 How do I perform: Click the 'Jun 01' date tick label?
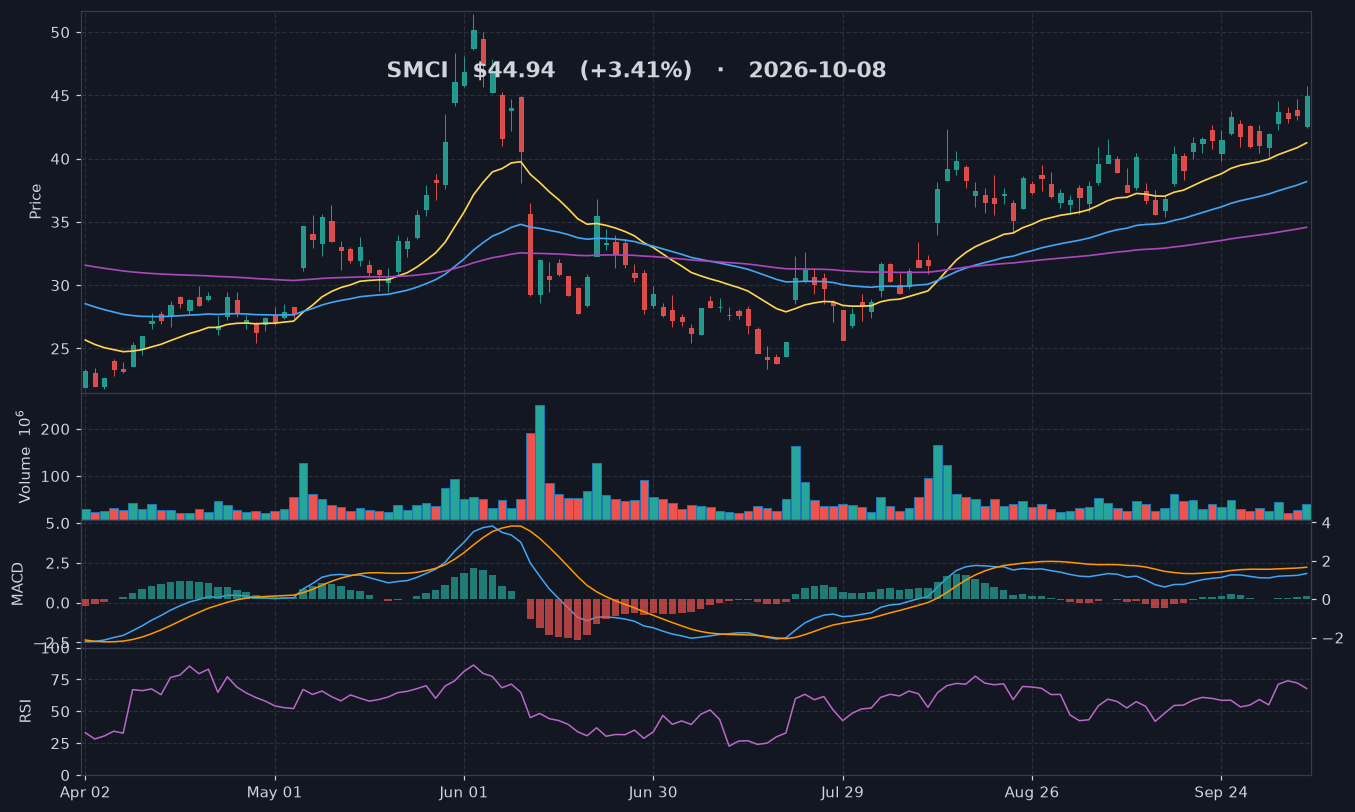464,792
